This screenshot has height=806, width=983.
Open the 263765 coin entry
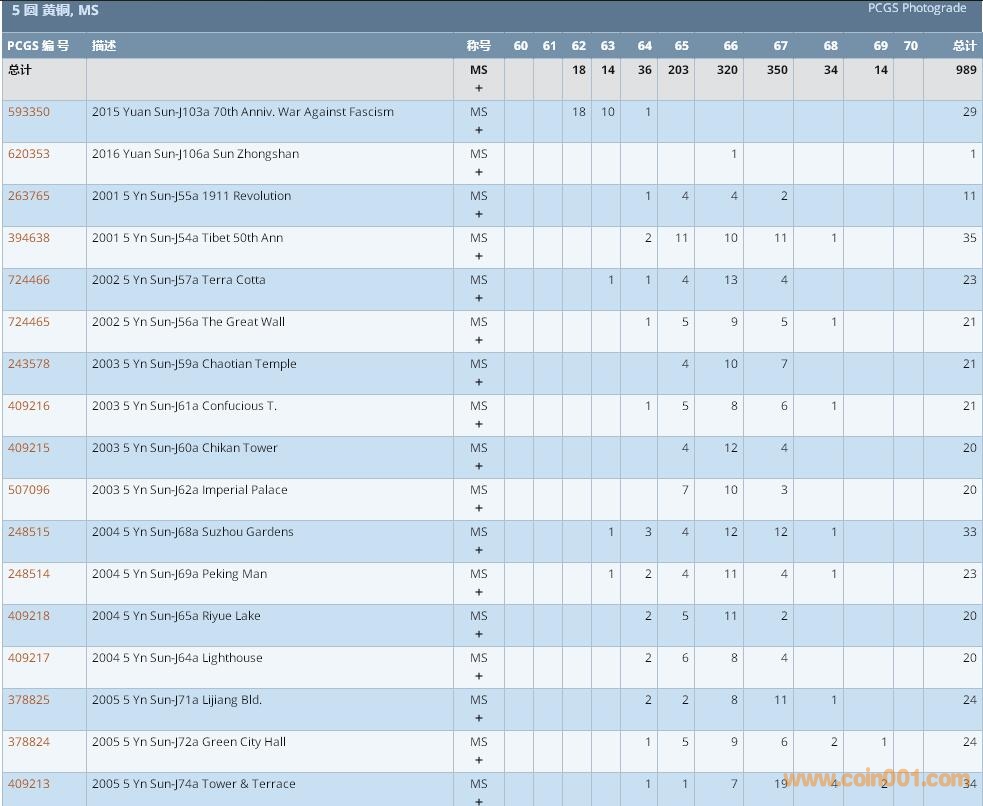(28, 196)
